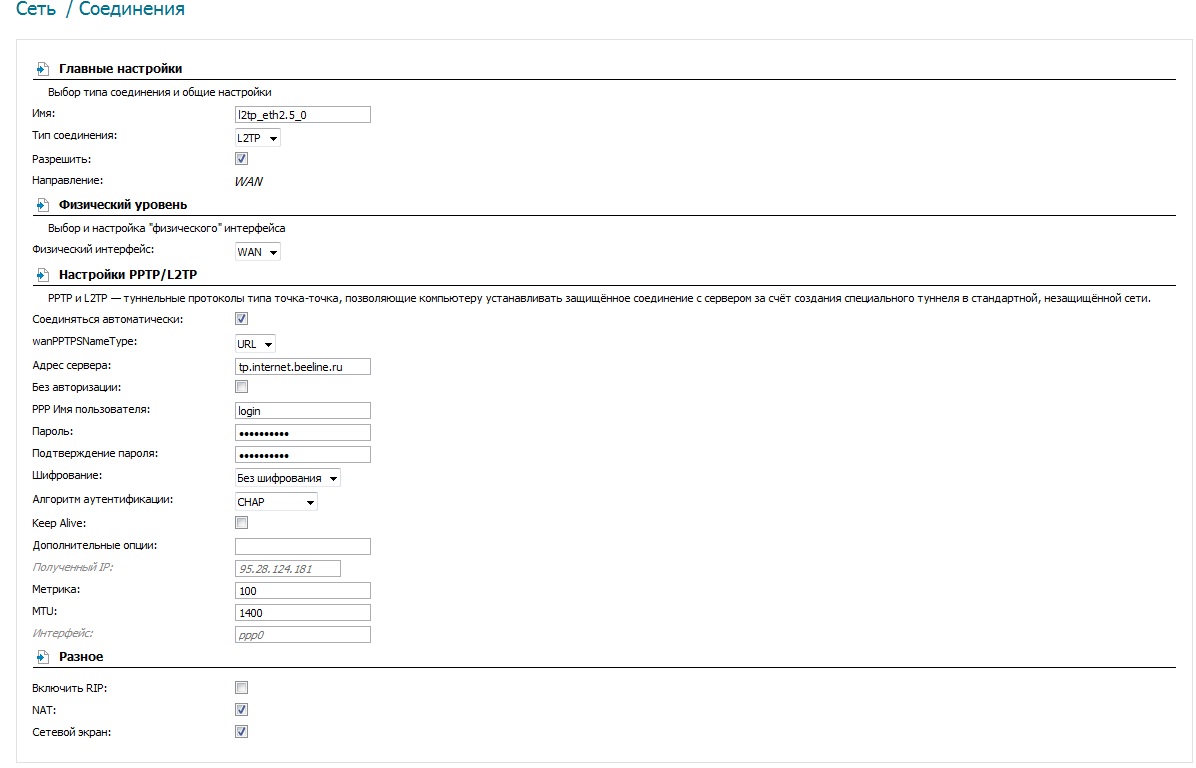Image resolution: width=1196 pixels, height=768 pixels.
Task: Toggle the NAT checkbox
Action: pos(242,709)
